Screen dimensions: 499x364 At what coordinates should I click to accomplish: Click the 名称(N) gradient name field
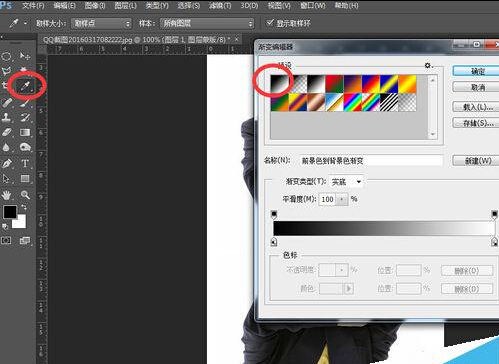[x=371, y=161]
